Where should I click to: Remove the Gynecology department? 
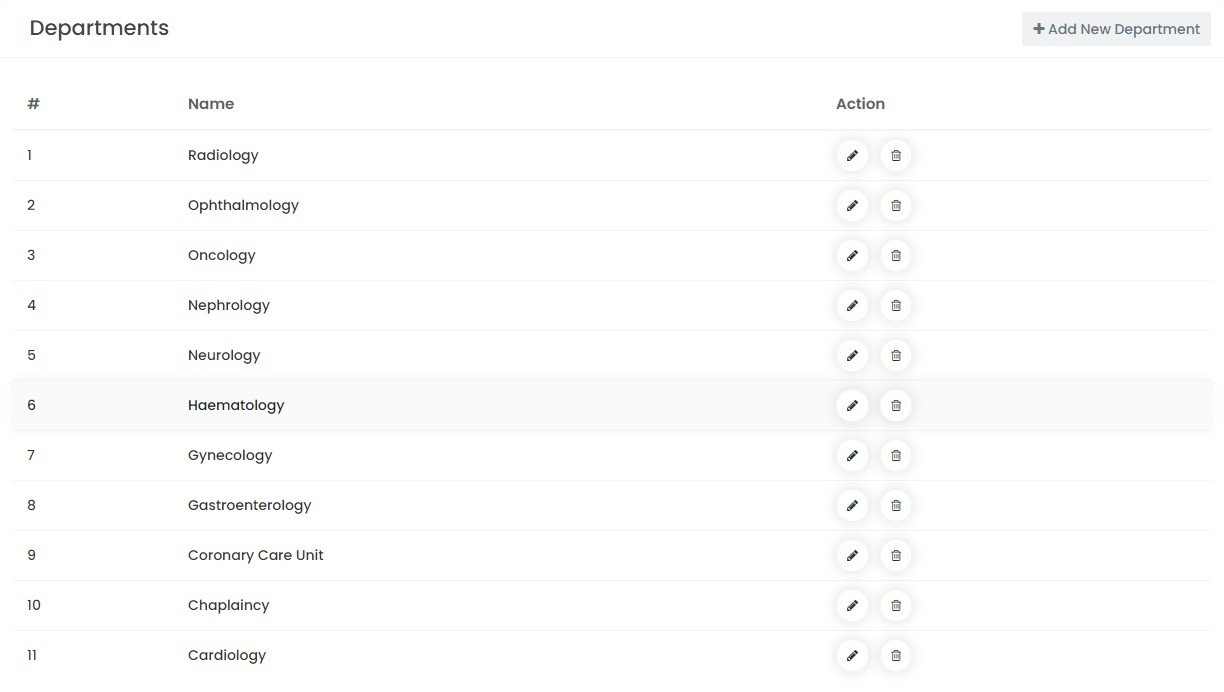point(896,455)
